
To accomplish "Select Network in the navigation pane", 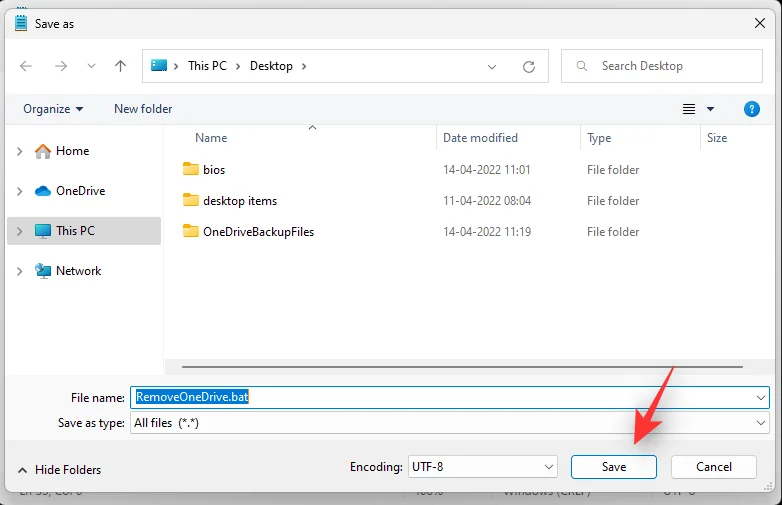I will point(78,271).
